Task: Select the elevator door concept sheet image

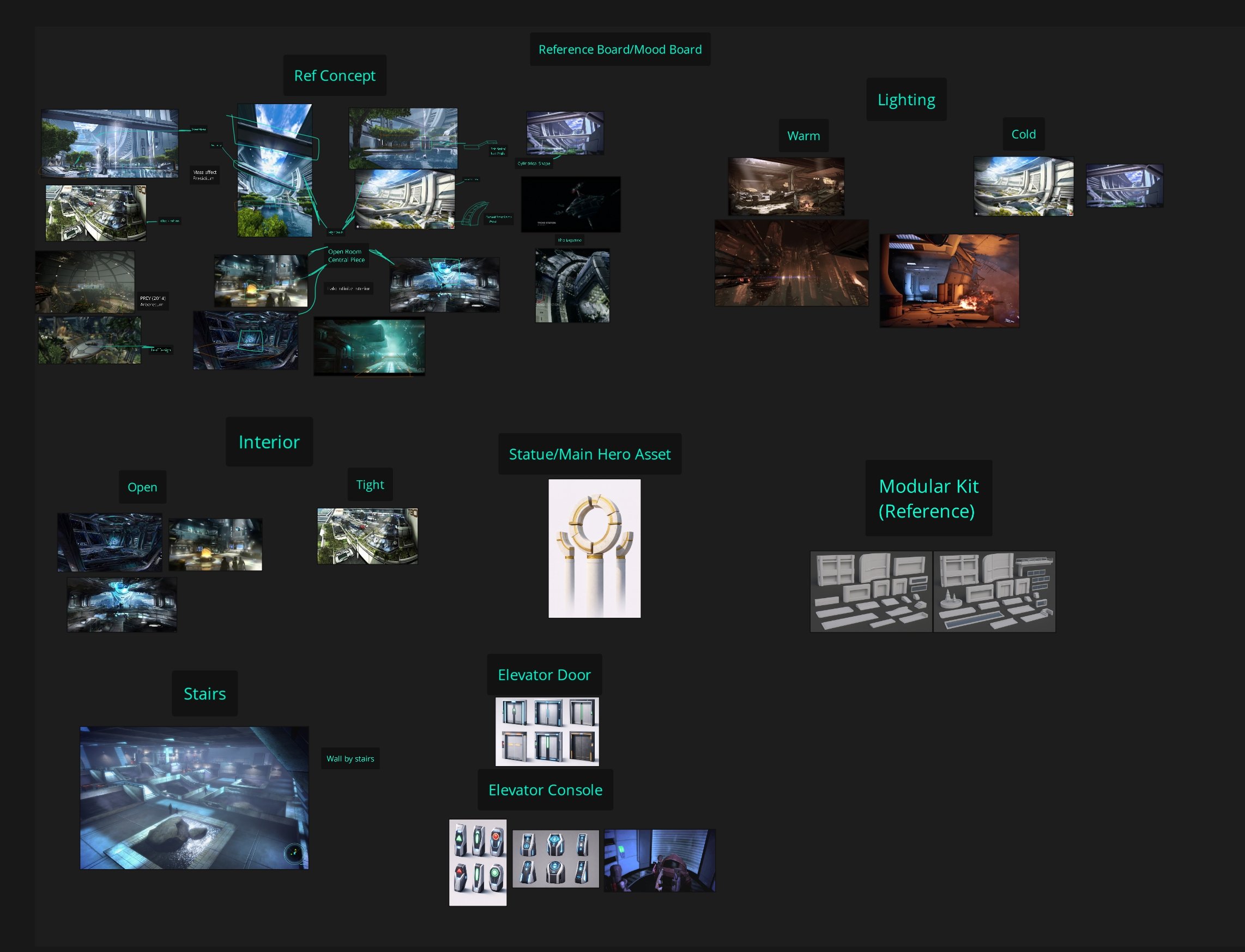Action: tap(547, 731)
